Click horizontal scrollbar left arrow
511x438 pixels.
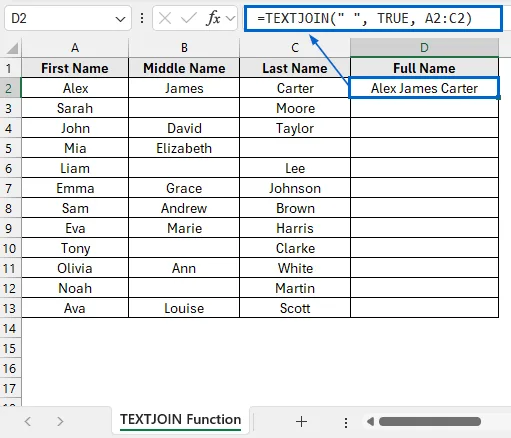coord(370,422)
